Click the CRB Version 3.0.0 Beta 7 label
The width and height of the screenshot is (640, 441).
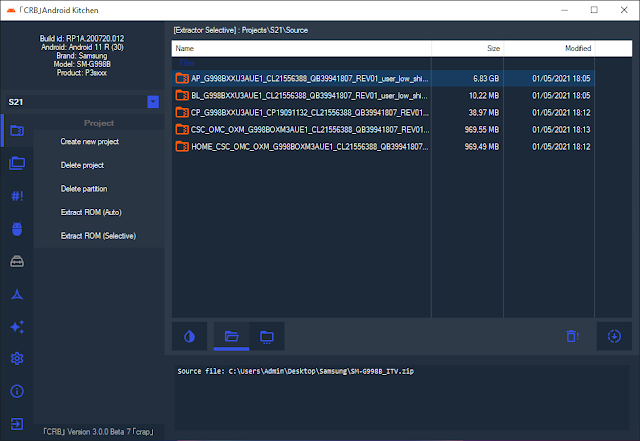[x=98, y=432]
